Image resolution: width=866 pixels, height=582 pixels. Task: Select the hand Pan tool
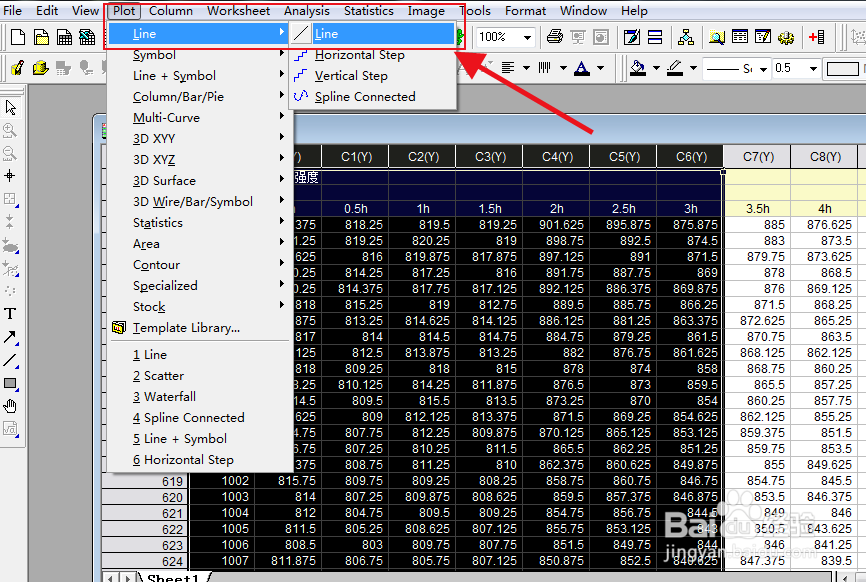click(x=10, y=406)
